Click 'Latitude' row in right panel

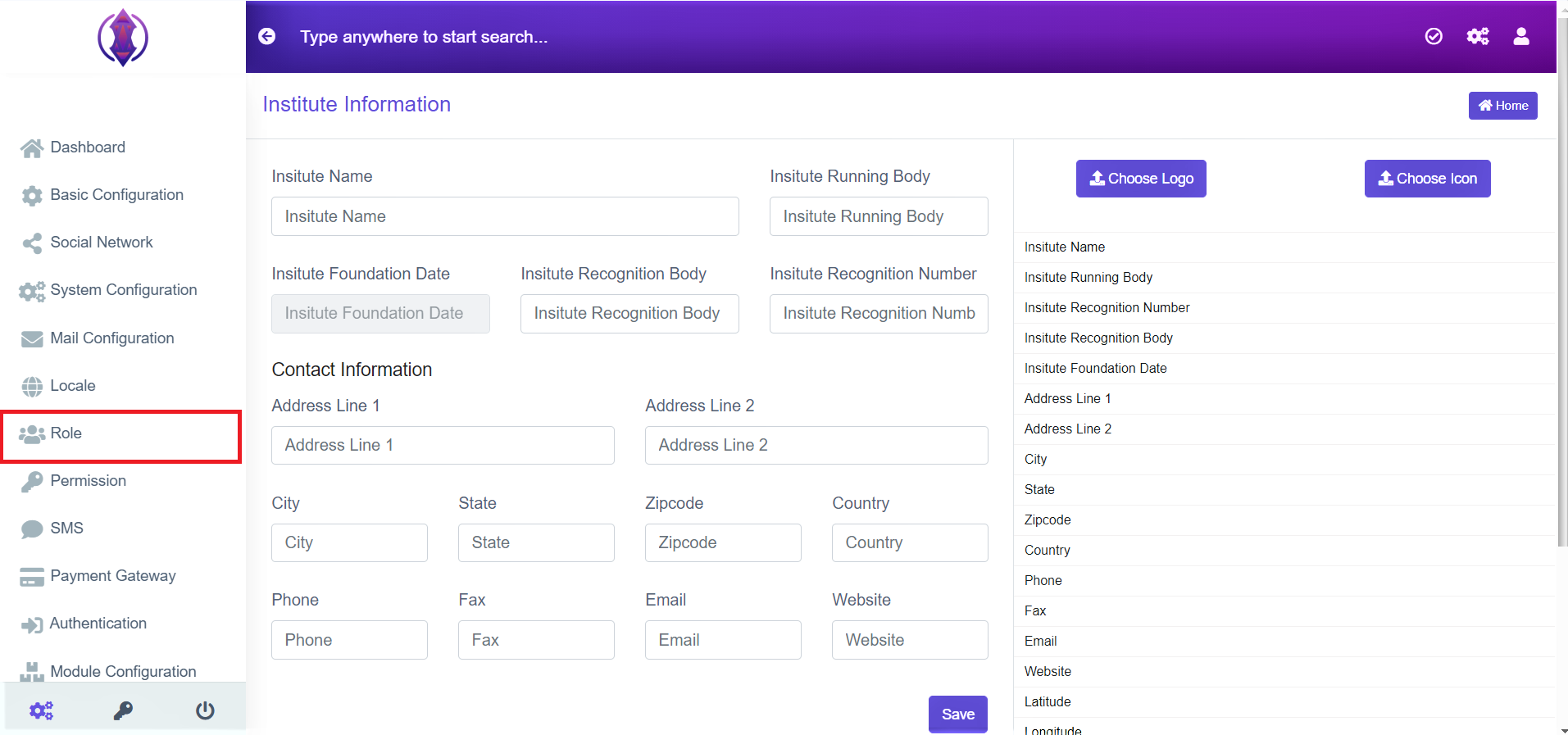pos(1284,702)
